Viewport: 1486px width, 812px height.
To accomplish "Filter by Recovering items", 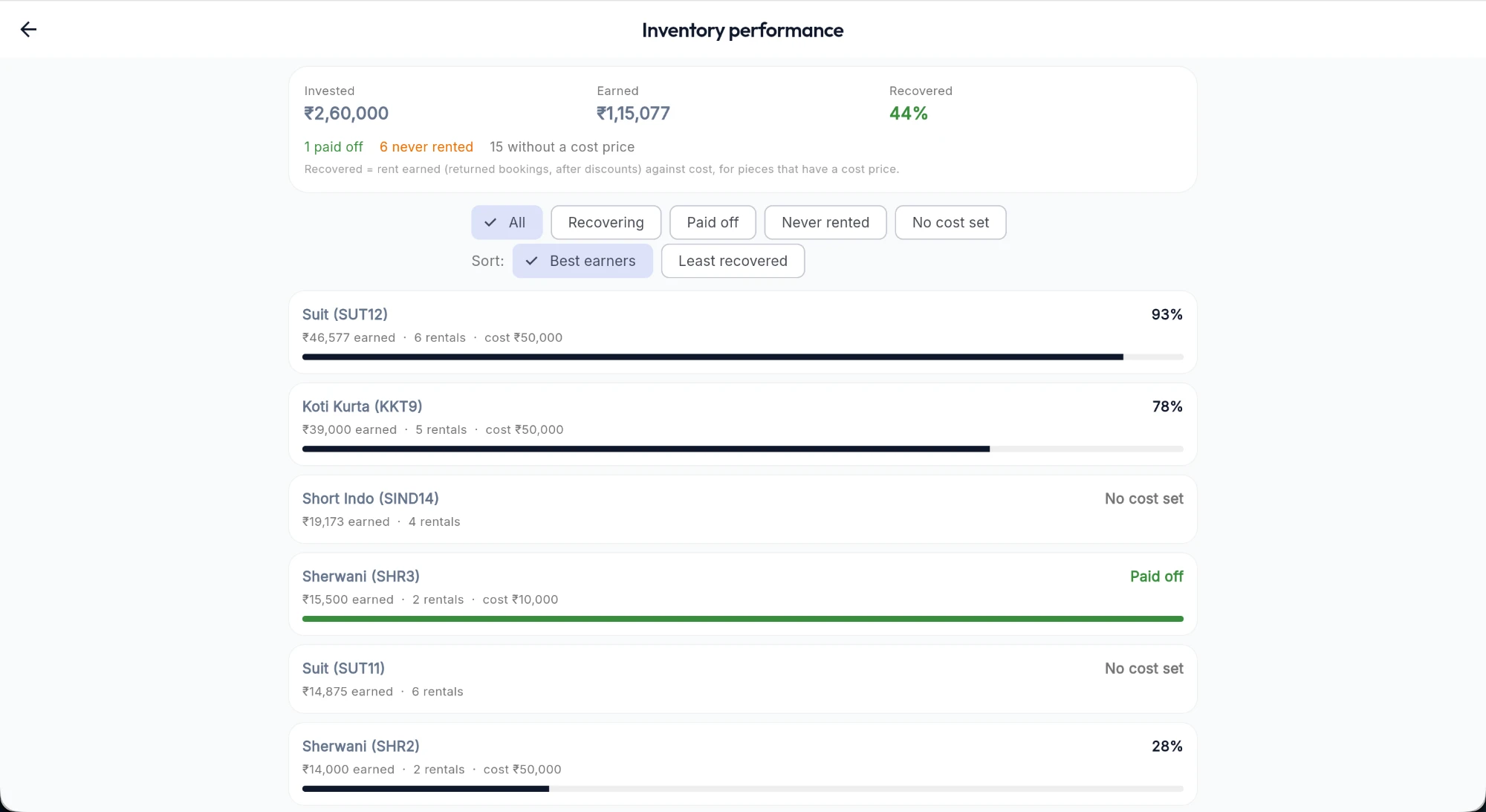I will click(606, 222).
